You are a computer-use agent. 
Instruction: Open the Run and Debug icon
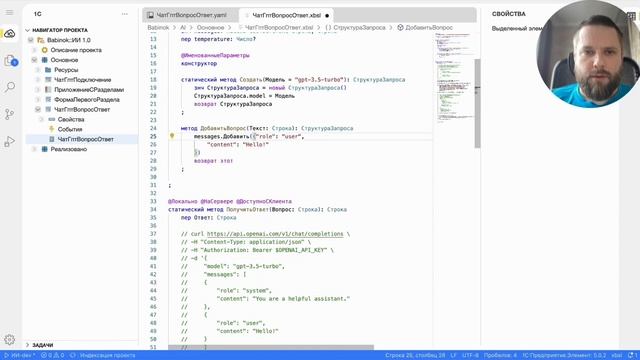pos(9,142)
